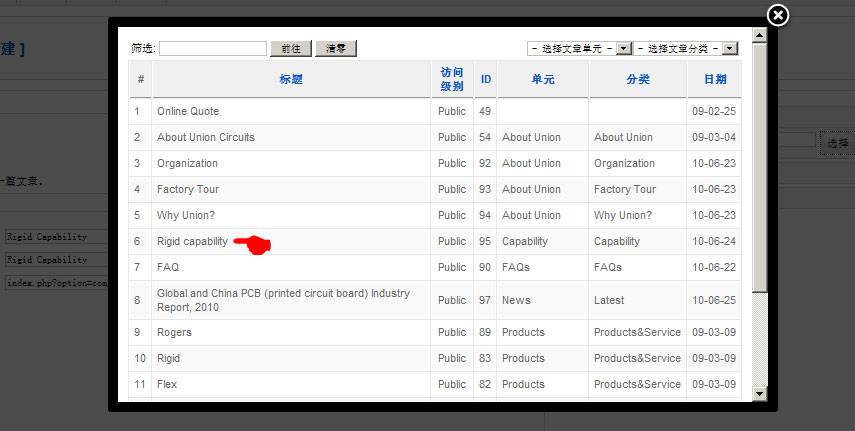Sort by the ID column header
This screenshot has height=431, width=855.
click(x=485, y=79)
